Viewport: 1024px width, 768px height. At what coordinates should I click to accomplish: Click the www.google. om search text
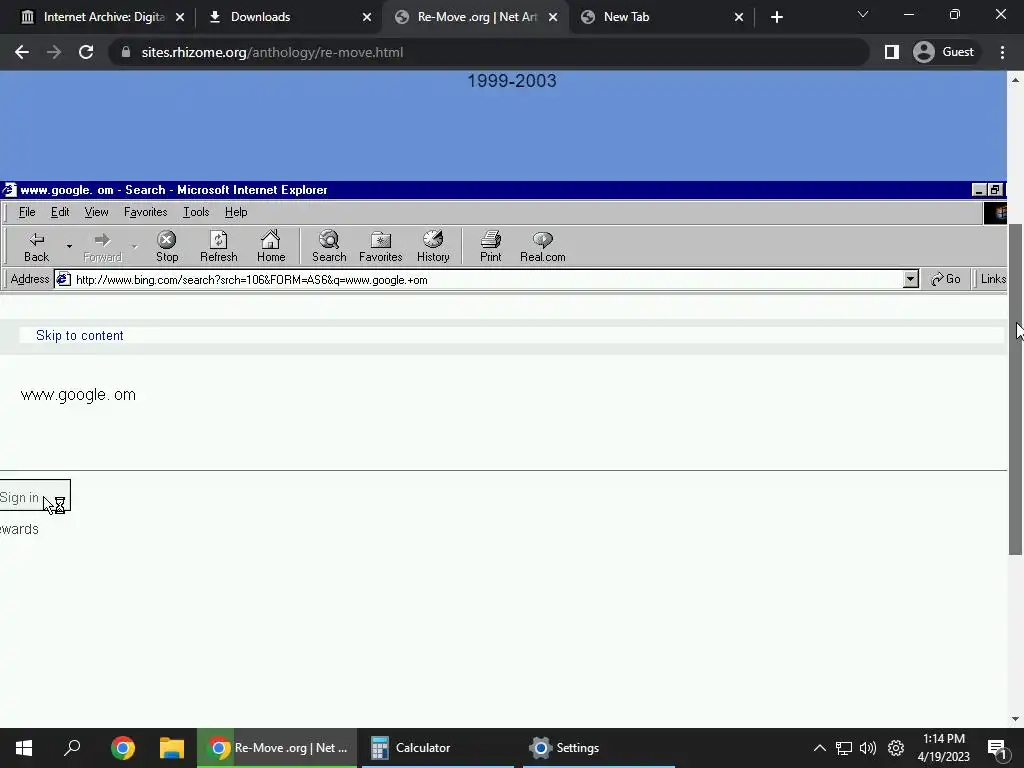[78, 395]
